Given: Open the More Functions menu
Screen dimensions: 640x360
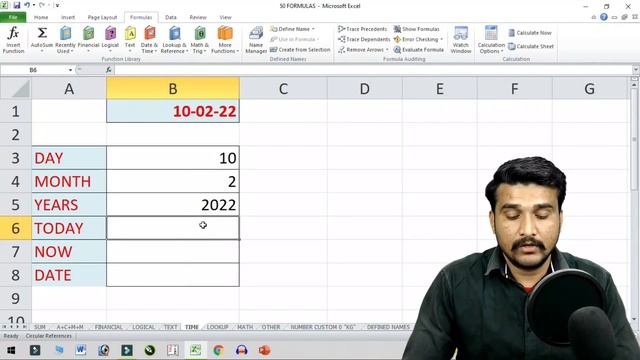Looking at the screenshot, I should coord(224,40).
